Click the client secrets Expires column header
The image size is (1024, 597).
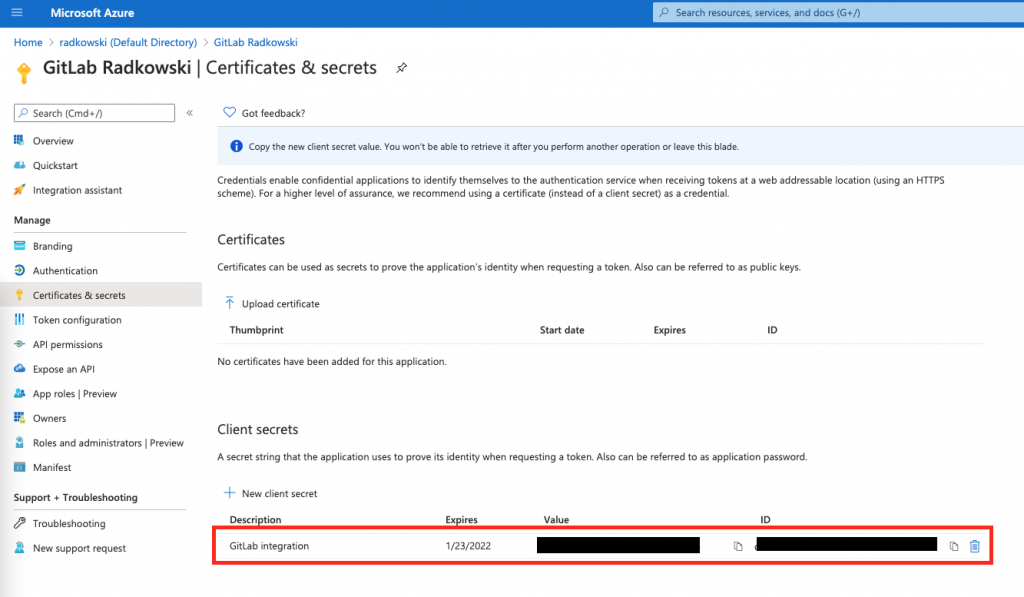tap(462, 519)
